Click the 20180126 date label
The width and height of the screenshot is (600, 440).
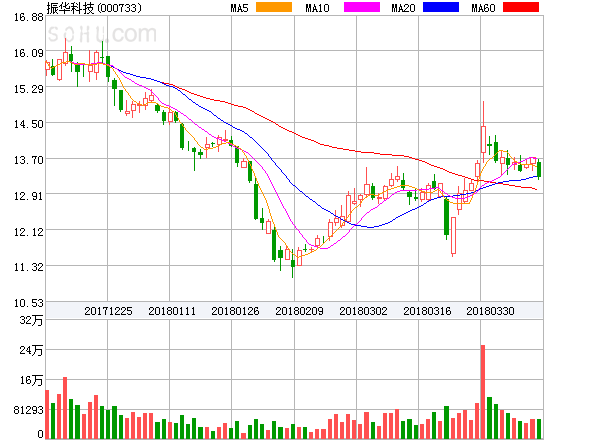pos(235,311)
